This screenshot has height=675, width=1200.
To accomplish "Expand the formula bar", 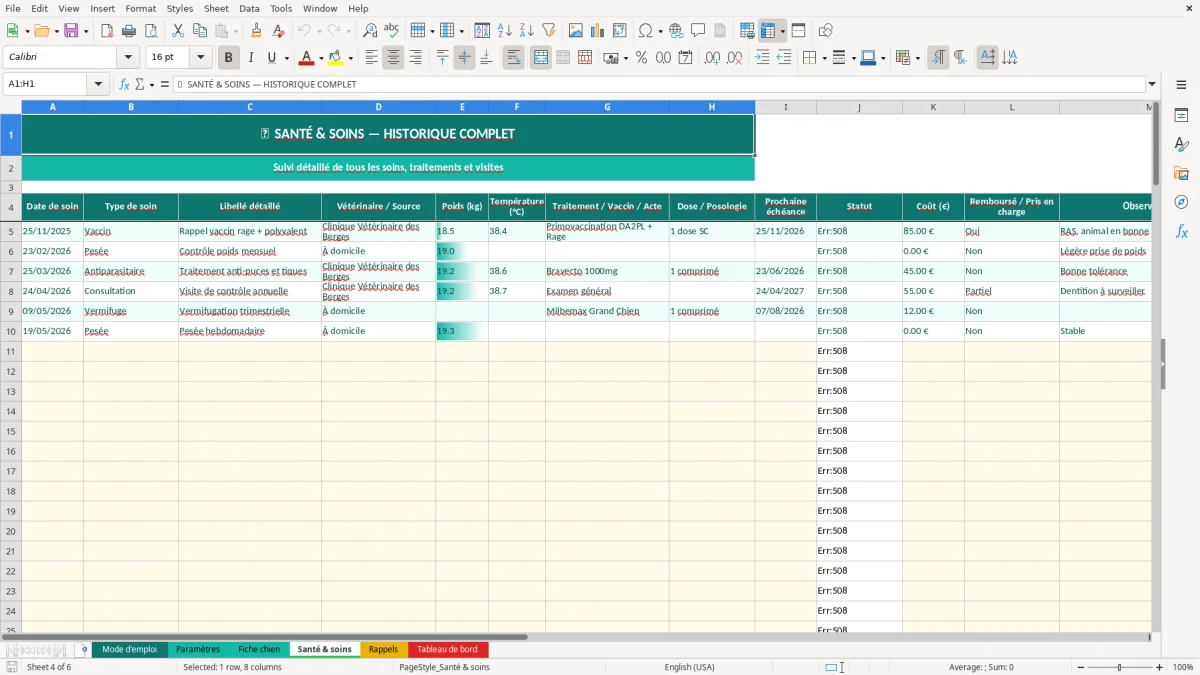I will pos(1152,84).
